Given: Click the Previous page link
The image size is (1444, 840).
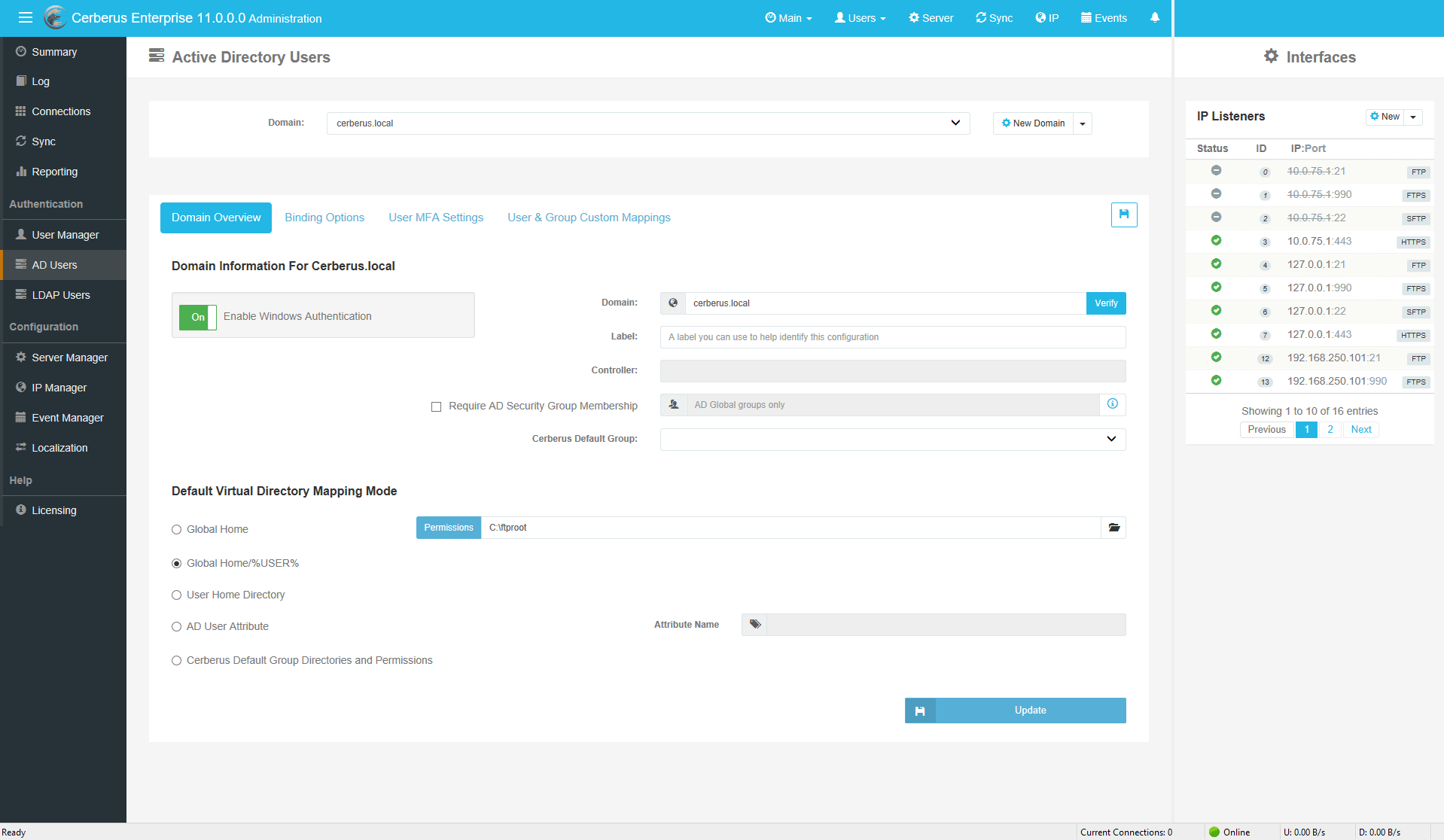Looking at the screenshot, I should point(1267,430).
